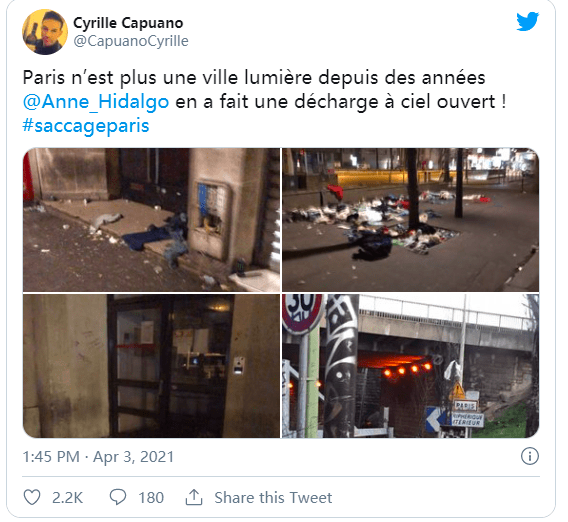
Task: Click the tweet text about ville lumière
Action: [x=264, y=102]
